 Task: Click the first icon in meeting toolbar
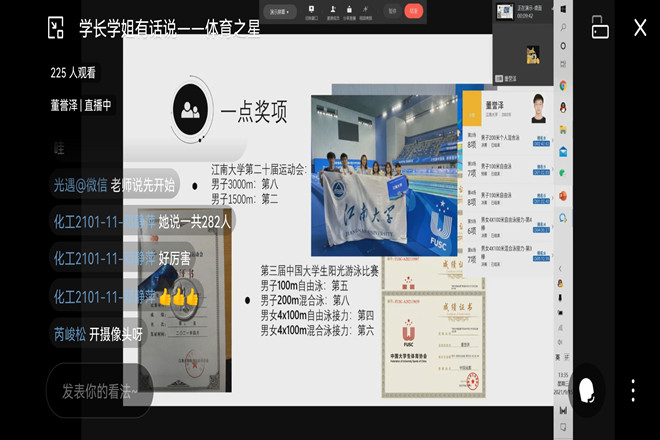(312, 11)
